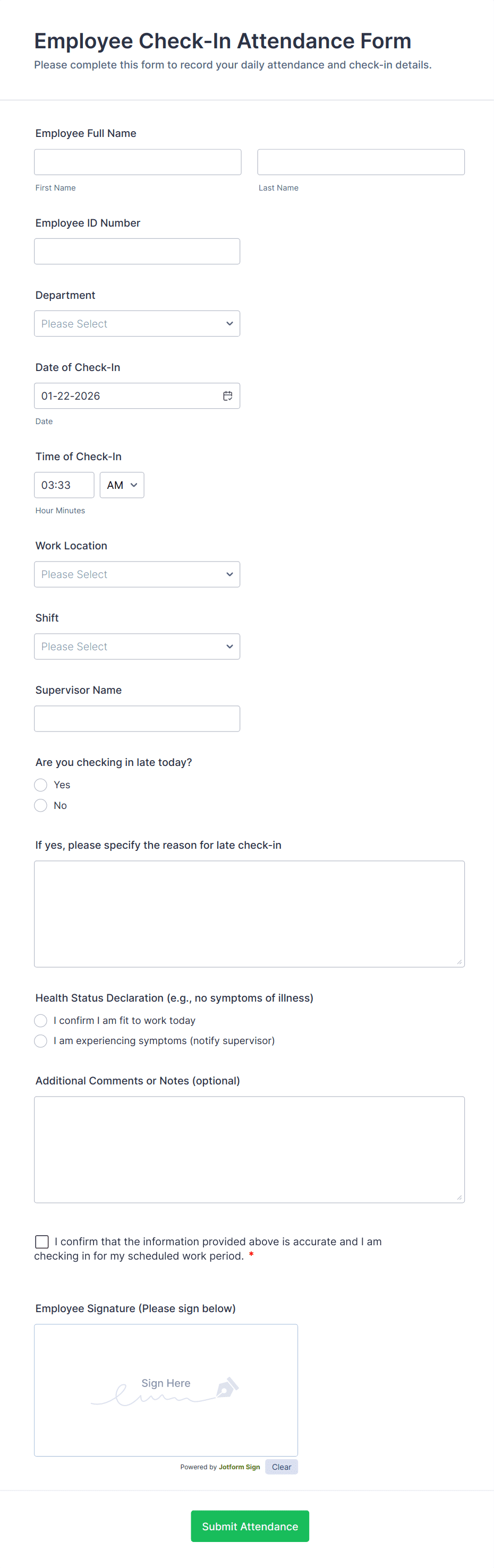
Task: Check the information accuracy confirmation checkbox
Action: tap(41, 1241)
